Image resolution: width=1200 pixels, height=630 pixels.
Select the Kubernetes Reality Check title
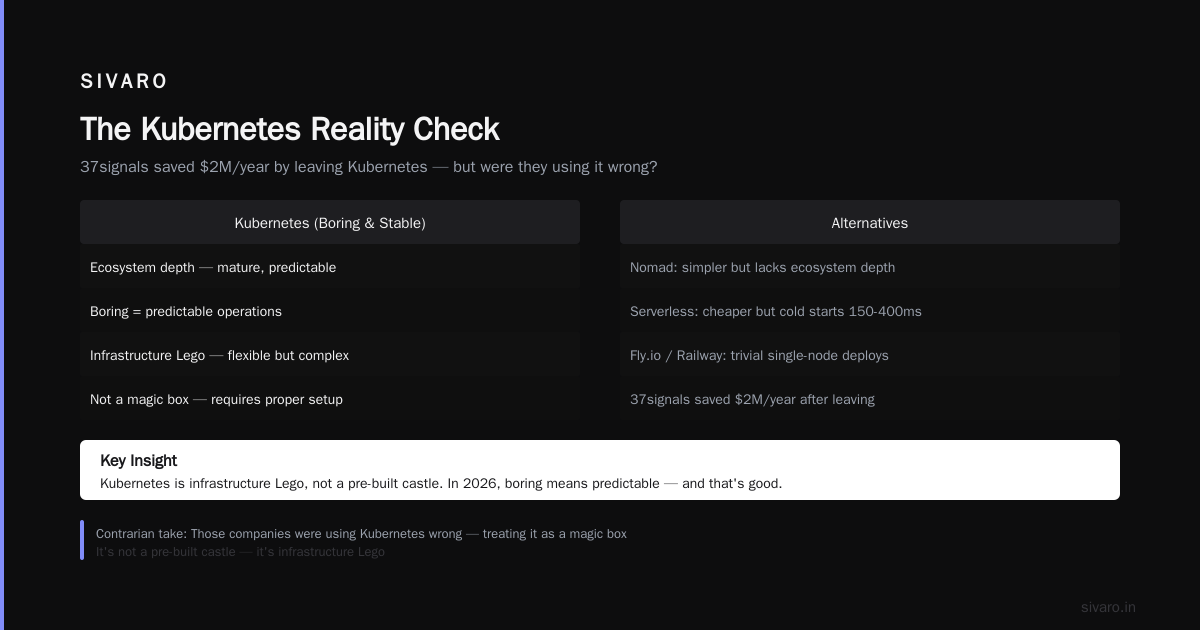point(290,129)
